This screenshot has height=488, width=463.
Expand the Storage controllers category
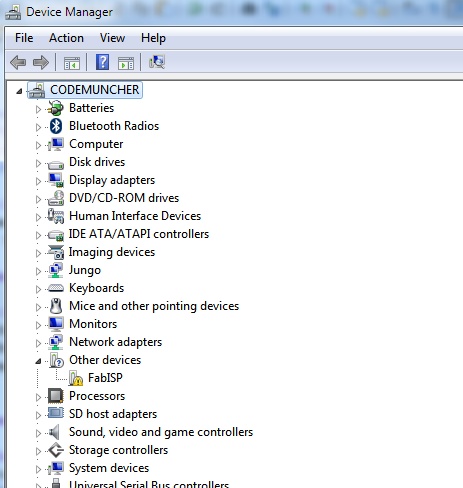coord(38,451)
